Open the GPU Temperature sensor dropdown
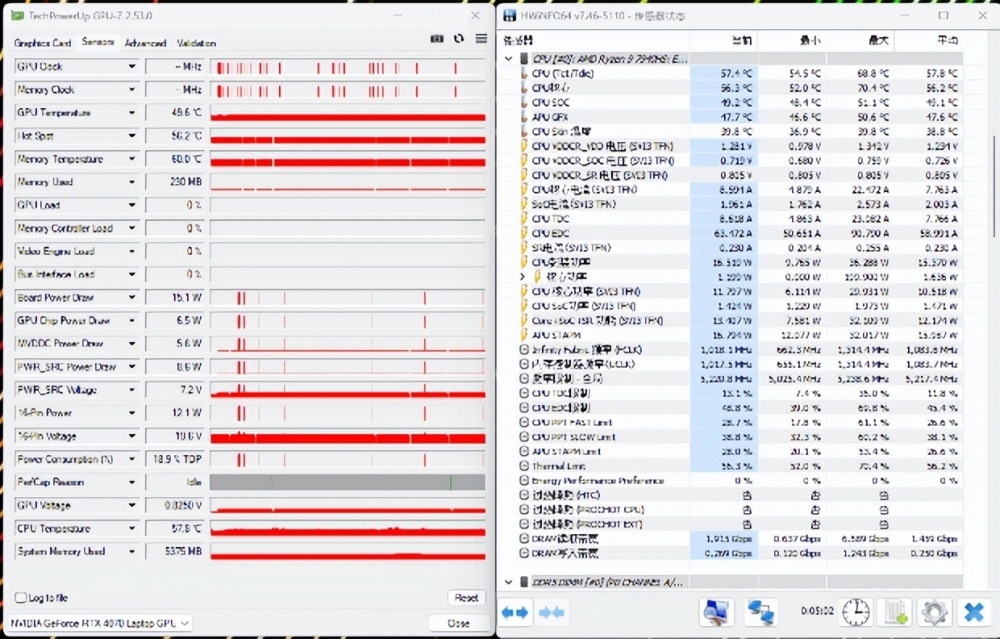 131,113
